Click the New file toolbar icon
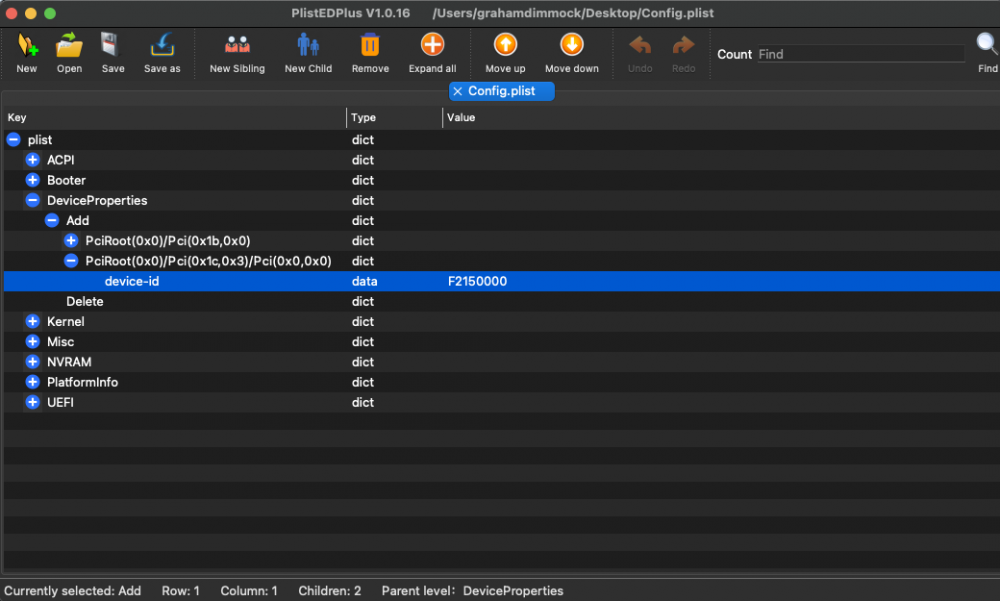 tap(27, 46)
